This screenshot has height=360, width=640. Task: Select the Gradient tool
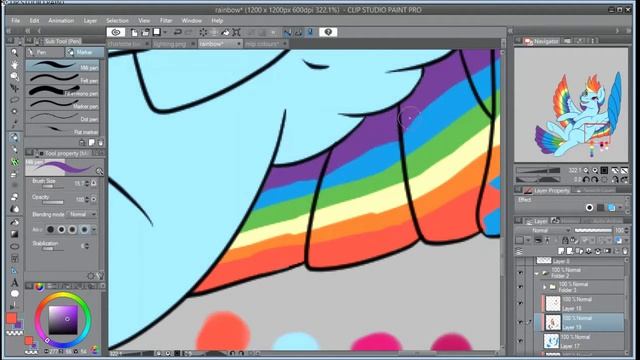click(x=14, y=234)
